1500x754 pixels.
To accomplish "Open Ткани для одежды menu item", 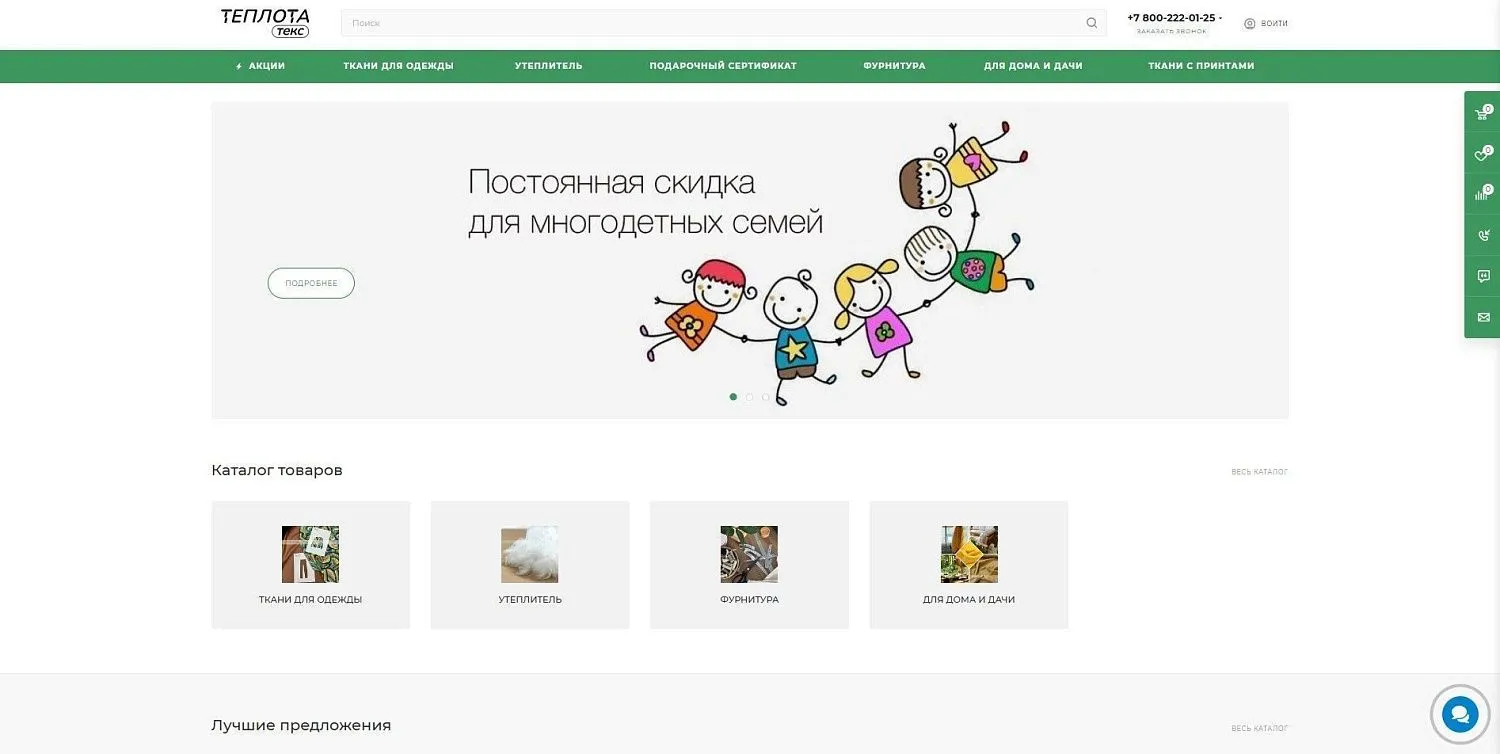I will (x=398, y=66).
